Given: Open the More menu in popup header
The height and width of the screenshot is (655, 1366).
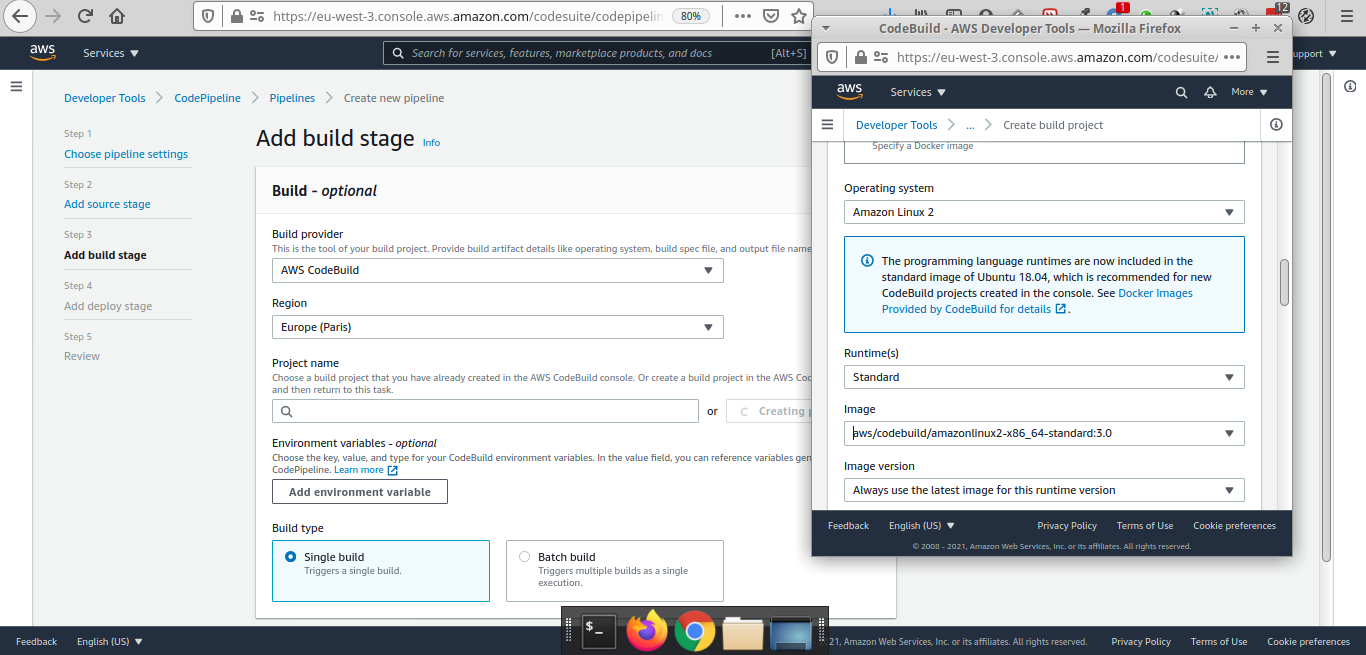Looking at the screenshot, I should coord(1248,92).
